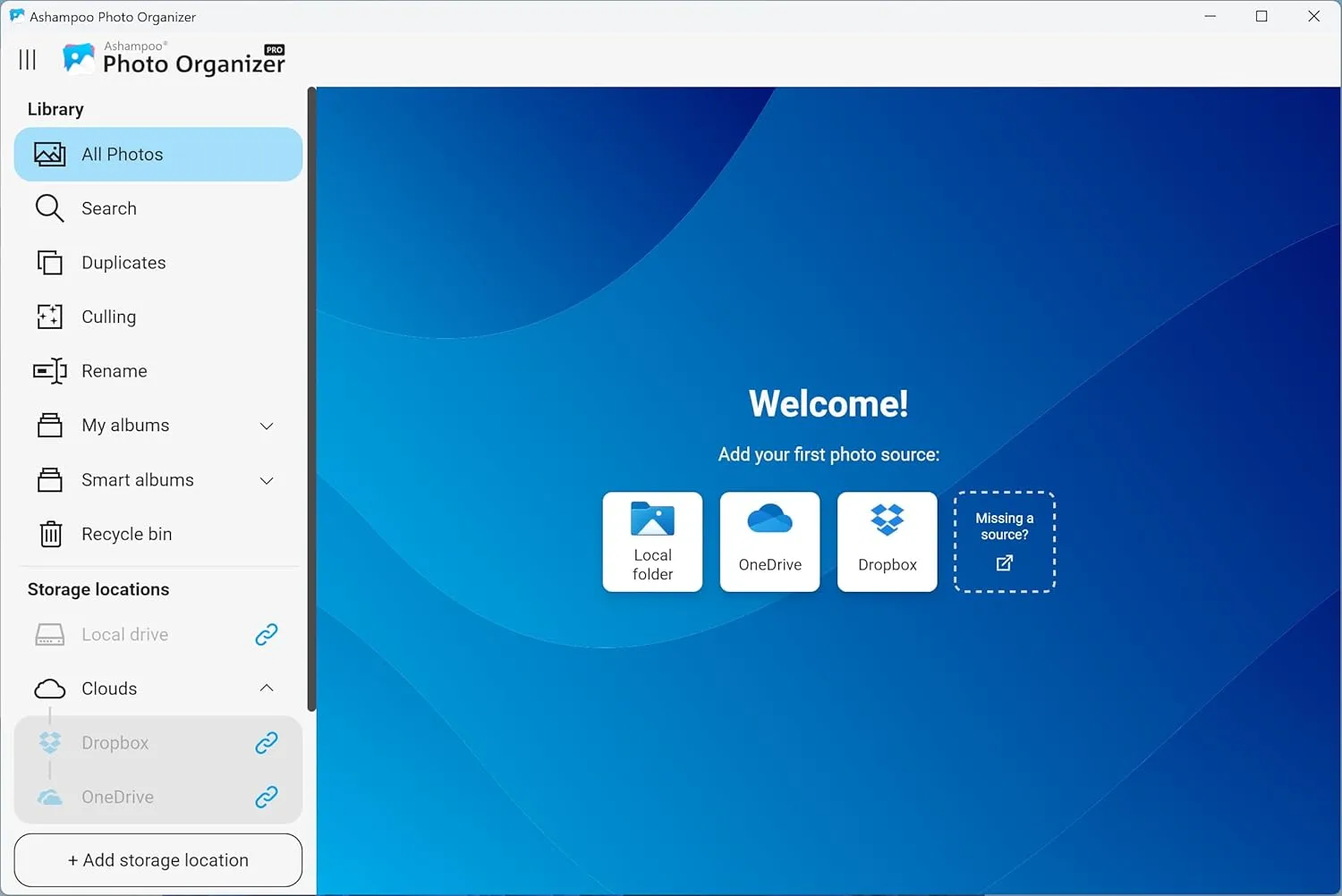Open the Search tool
This screenshot has width=1342, height=896.
[x=49, y=207]
